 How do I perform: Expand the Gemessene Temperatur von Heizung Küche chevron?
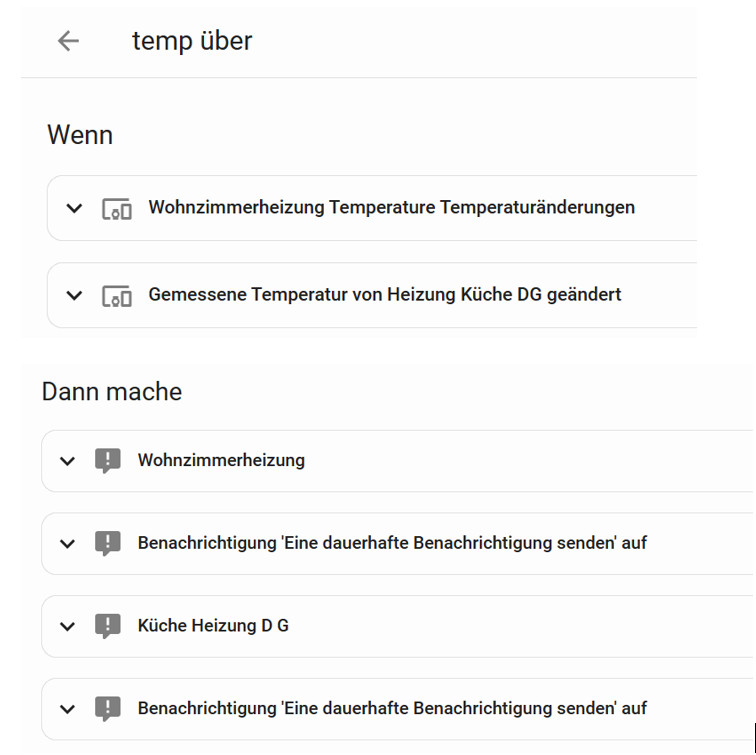(74, 295)
